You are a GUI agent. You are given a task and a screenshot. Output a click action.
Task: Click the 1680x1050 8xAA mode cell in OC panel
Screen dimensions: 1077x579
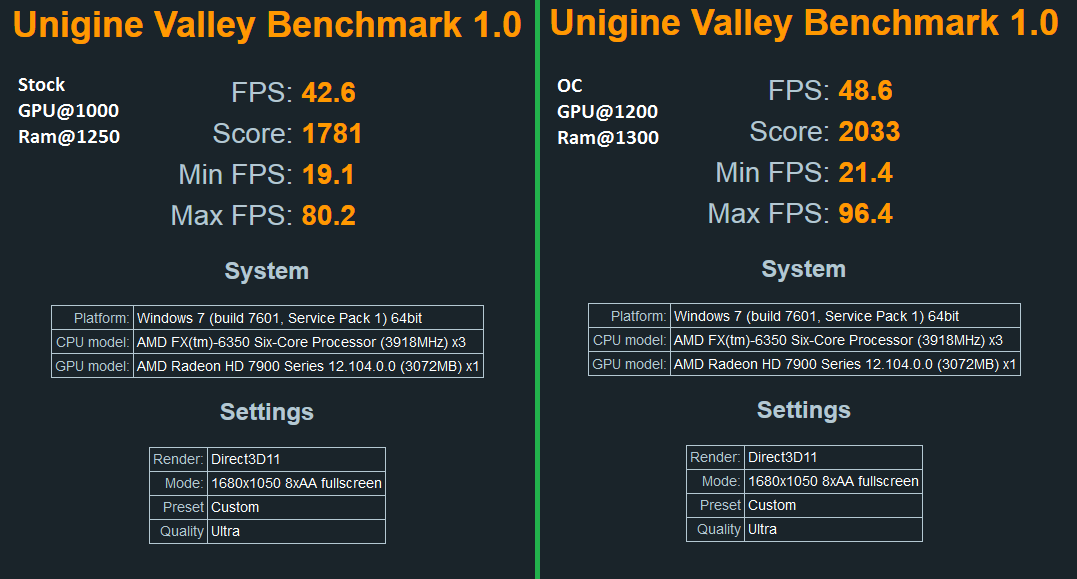click(x=833, y=481)
